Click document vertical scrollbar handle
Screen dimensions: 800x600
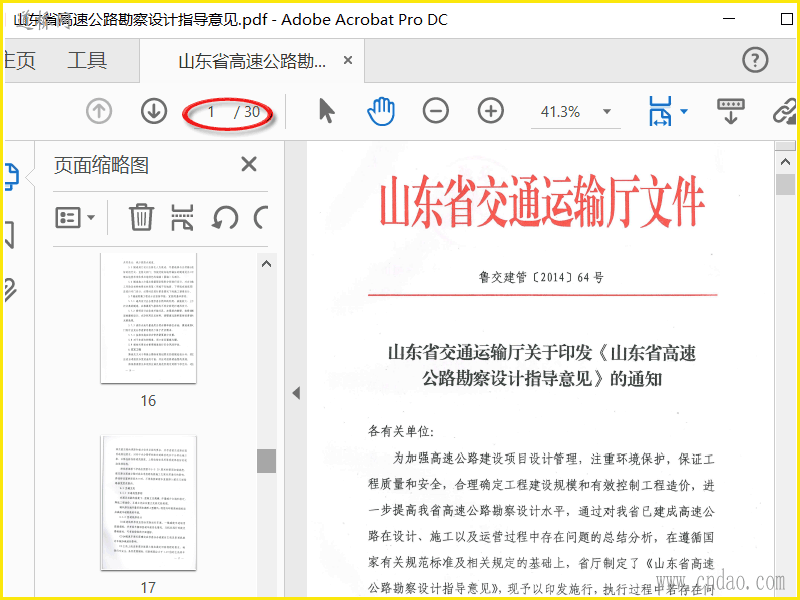[x=785, y=185]
